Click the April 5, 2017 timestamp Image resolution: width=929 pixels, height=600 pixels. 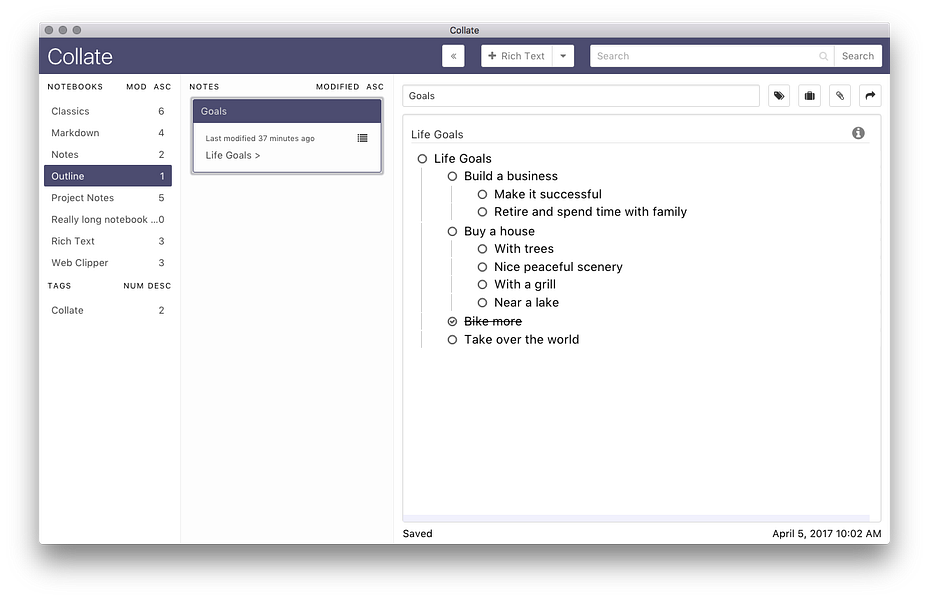pos(827,534)
